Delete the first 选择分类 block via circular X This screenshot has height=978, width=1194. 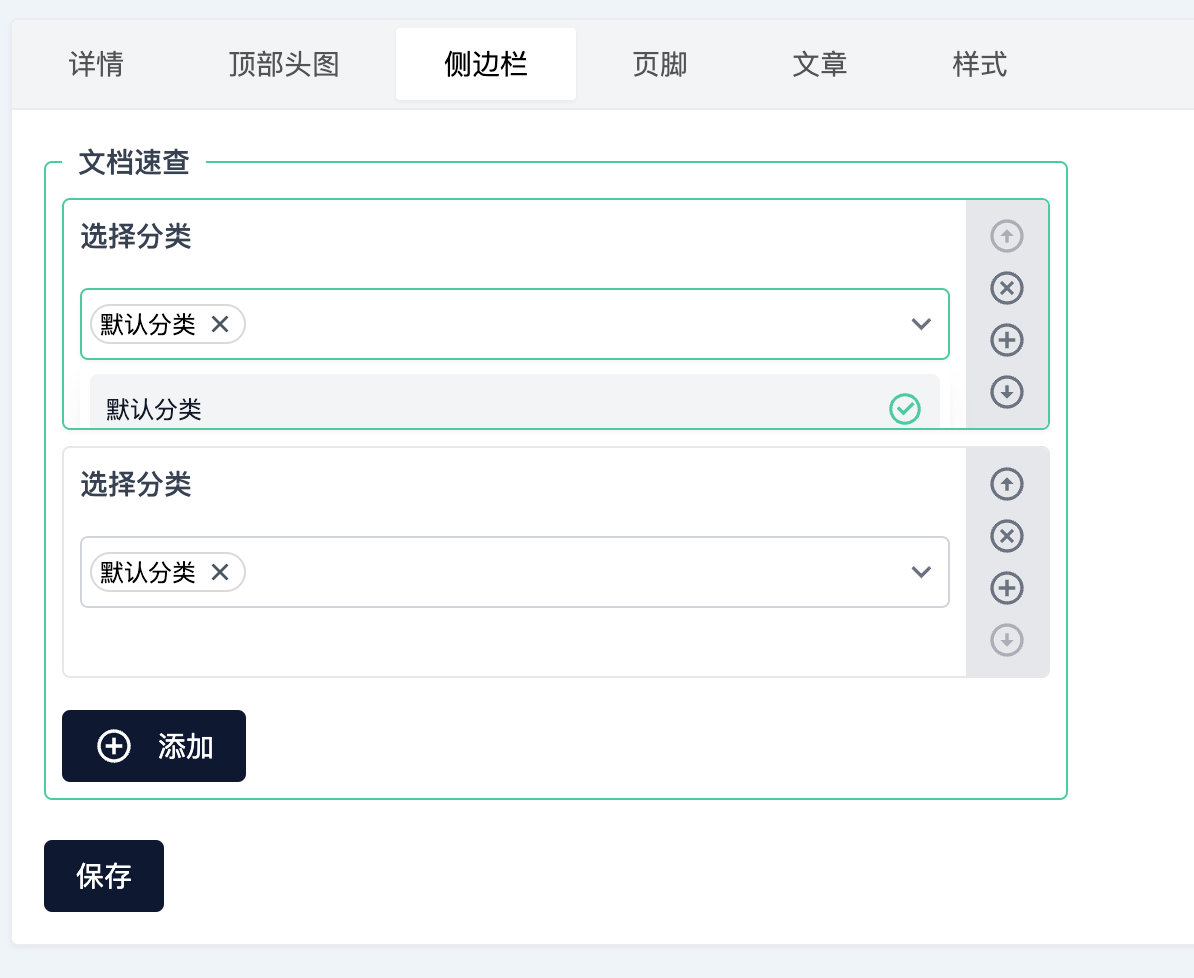click(1007, 288)
